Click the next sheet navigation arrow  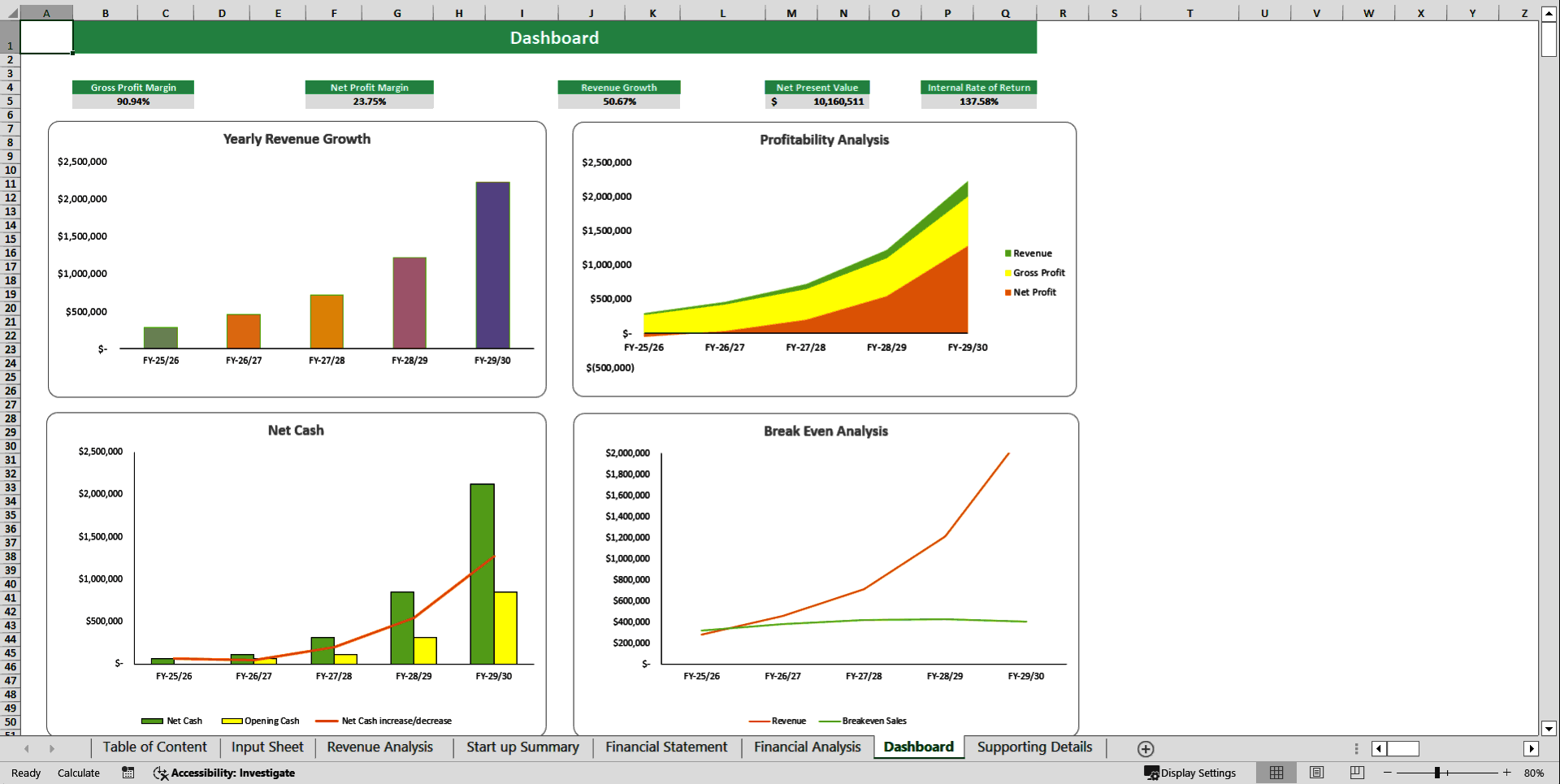tap(53, 748)
